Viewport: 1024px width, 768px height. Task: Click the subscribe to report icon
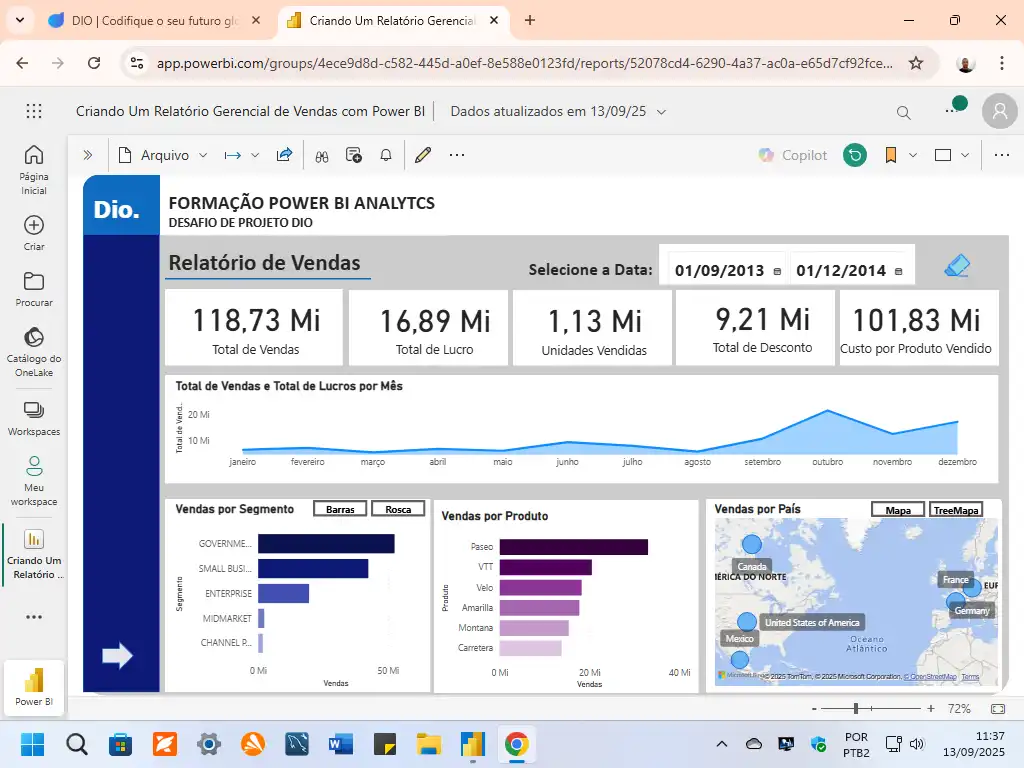pos(354,155)
